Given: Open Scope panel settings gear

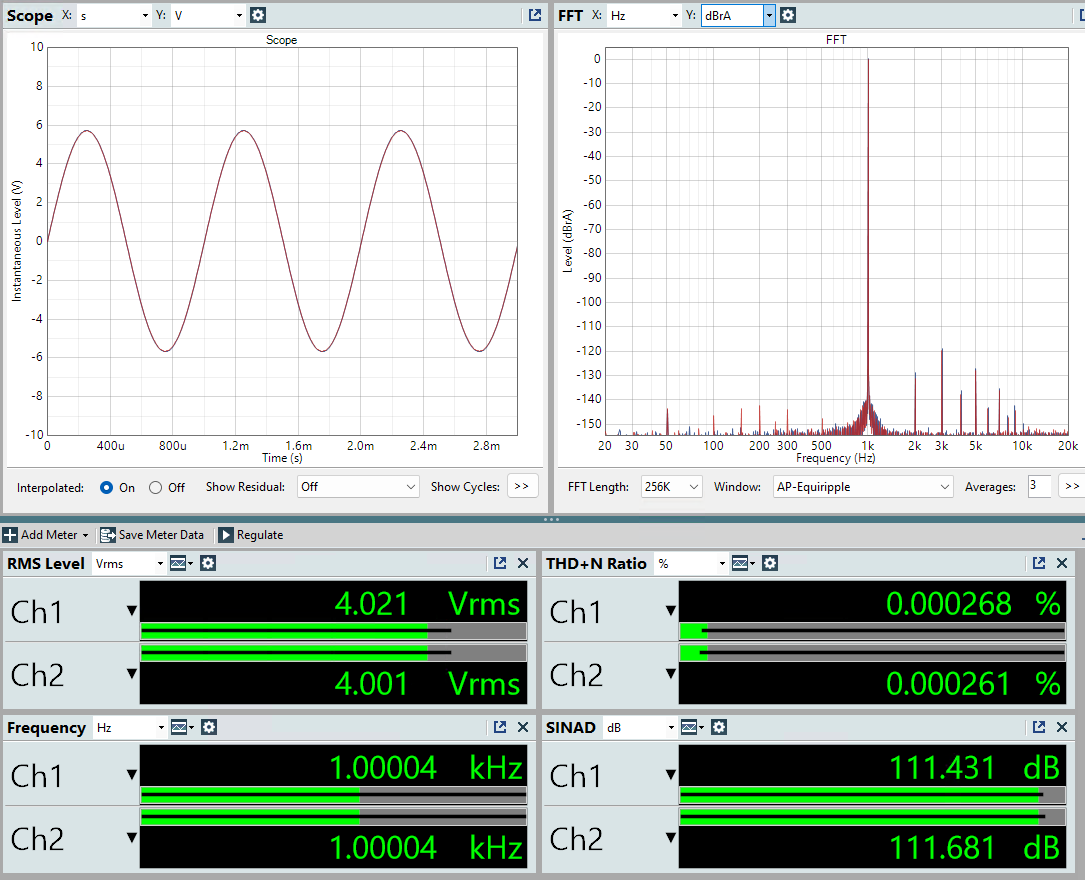Looking at the screenshot, I should (257, 15).
